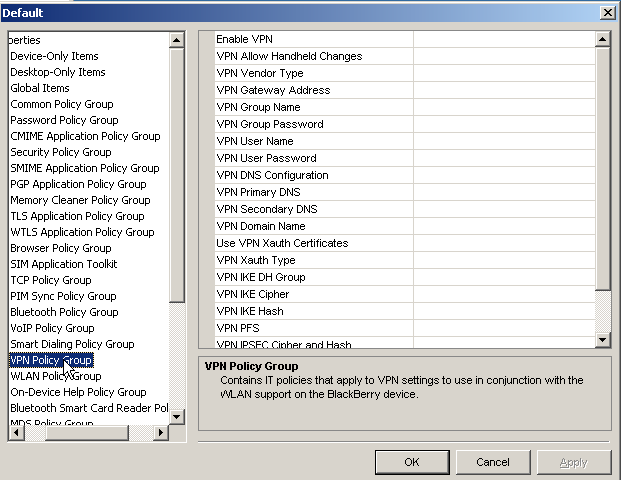Click down arrow of policy group list scrollbar
621x480 pixels.
pyautogui.click(x=176, y=416)
